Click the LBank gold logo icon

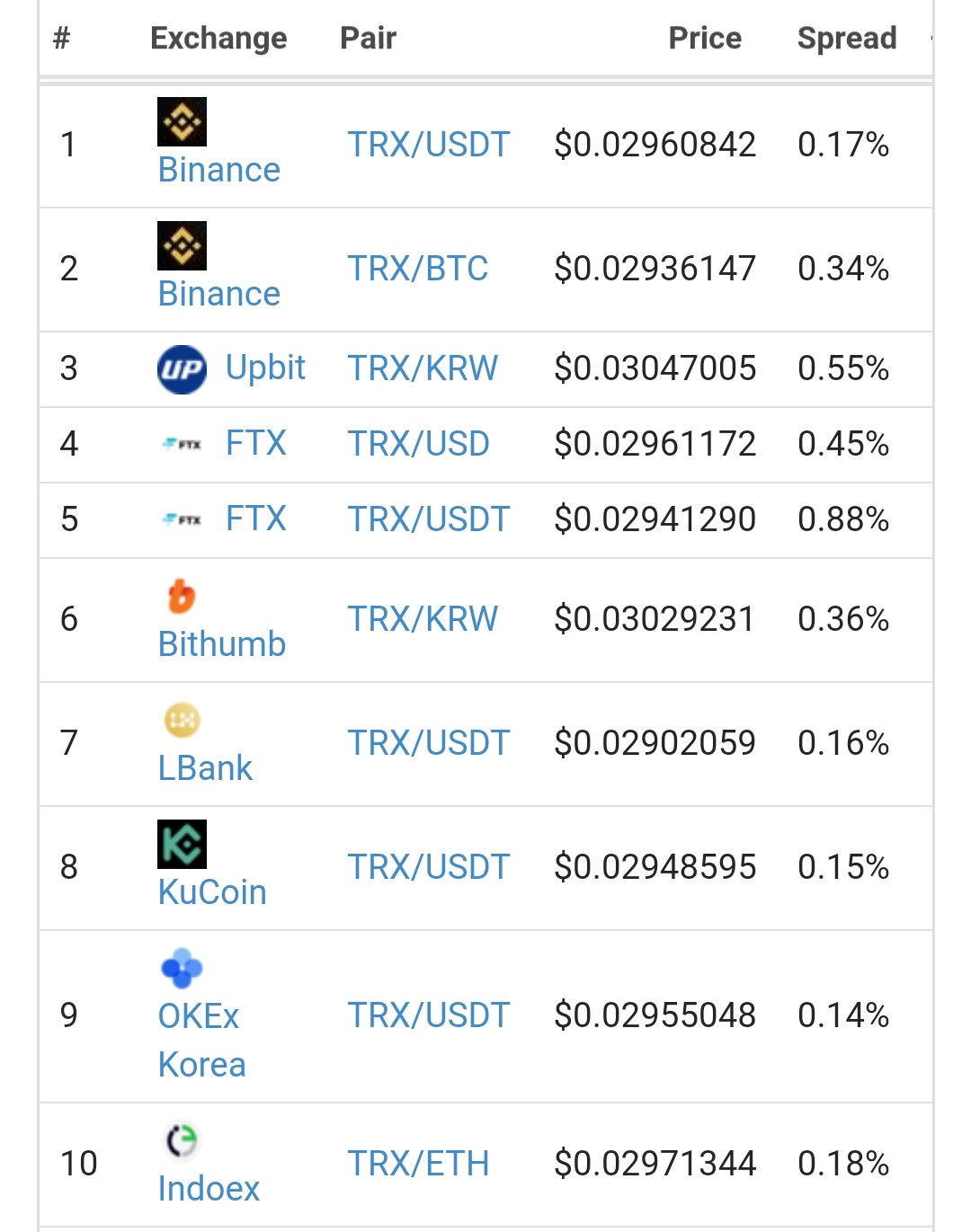coord(182,720)
